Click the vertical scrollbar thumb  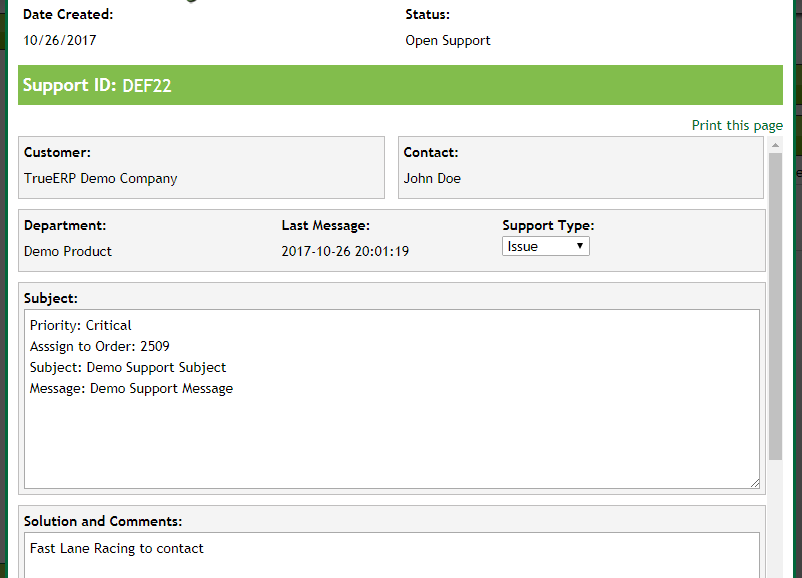tap(775, 300)
